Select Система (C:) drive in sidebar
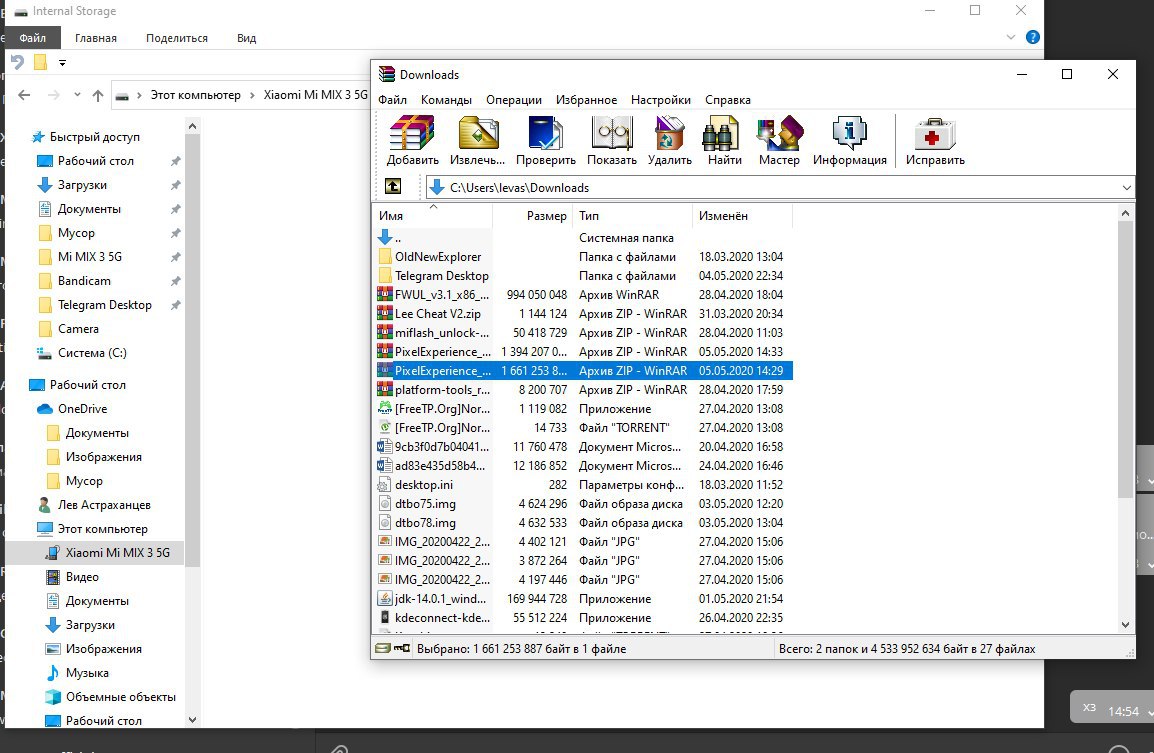 pos(92,353)
